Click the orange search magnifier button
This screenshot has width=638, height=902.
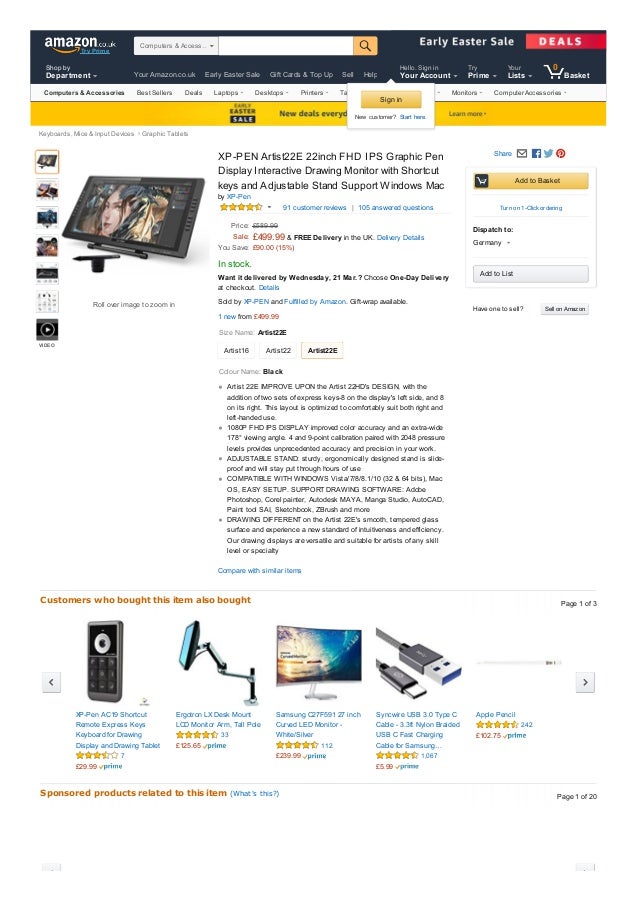tap(365, 45)
